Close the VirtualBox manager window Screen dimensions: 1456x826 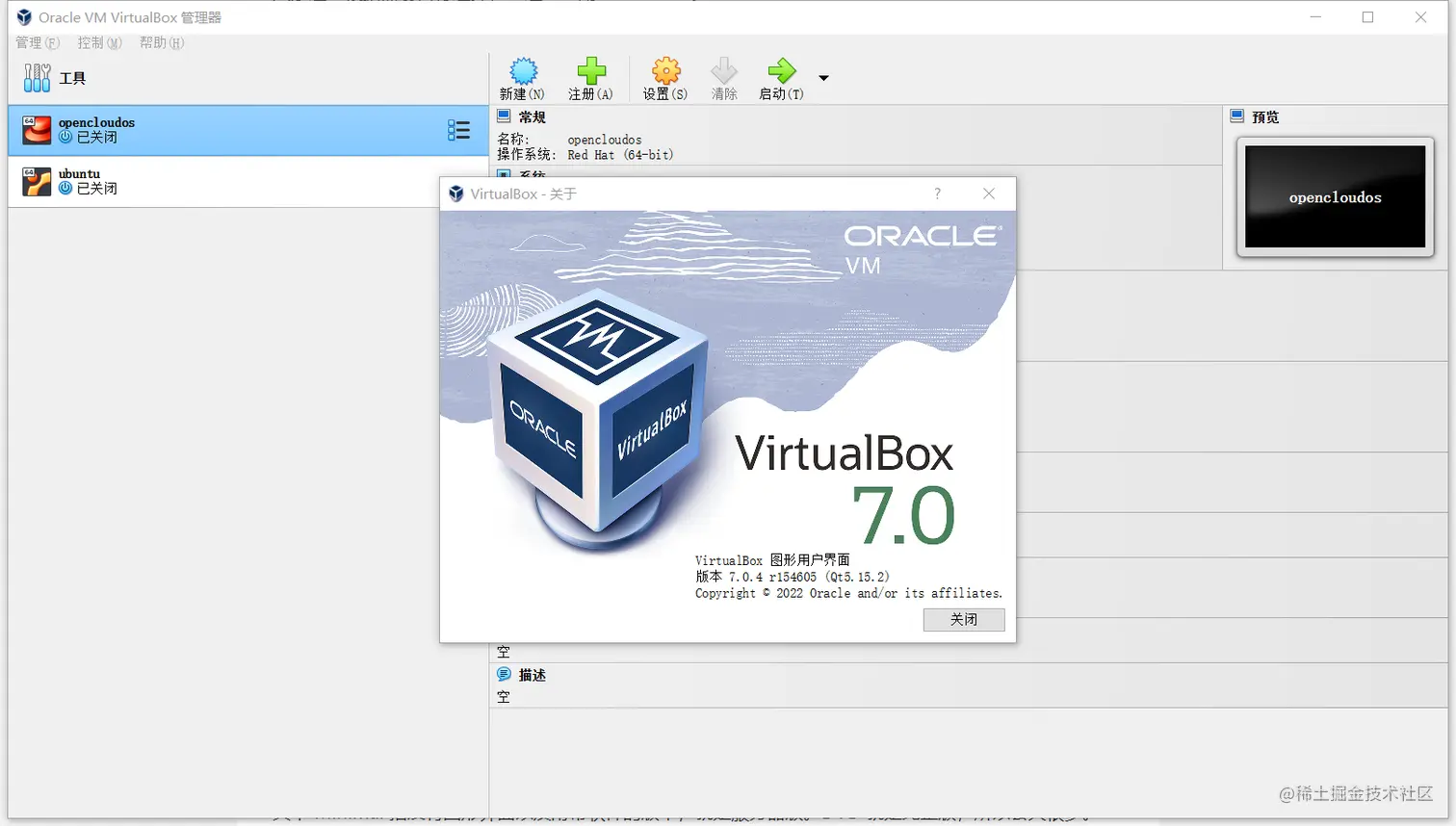[1420, 17]
